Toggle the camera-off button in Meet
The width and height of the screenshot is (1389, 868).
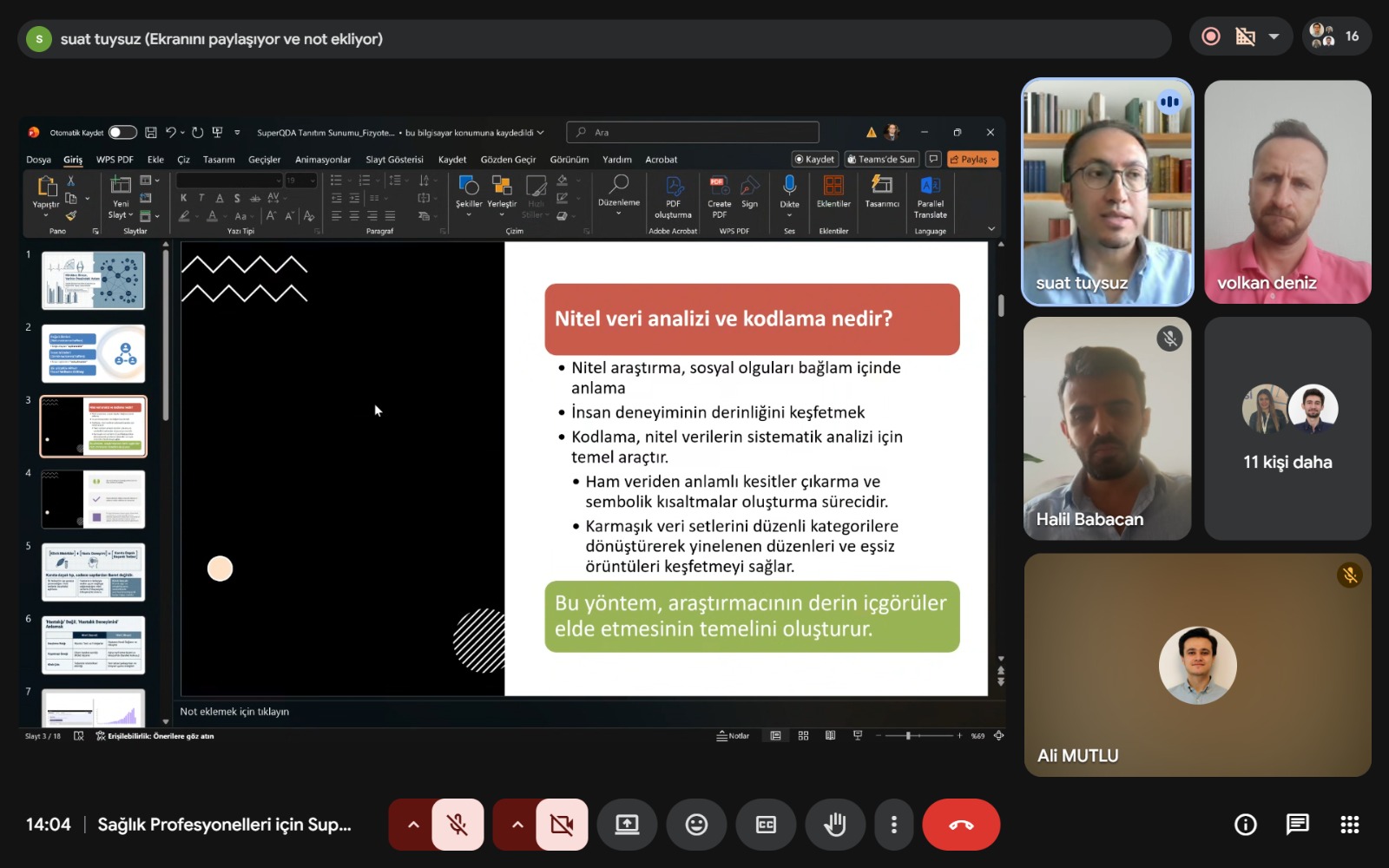click(562, 825)
